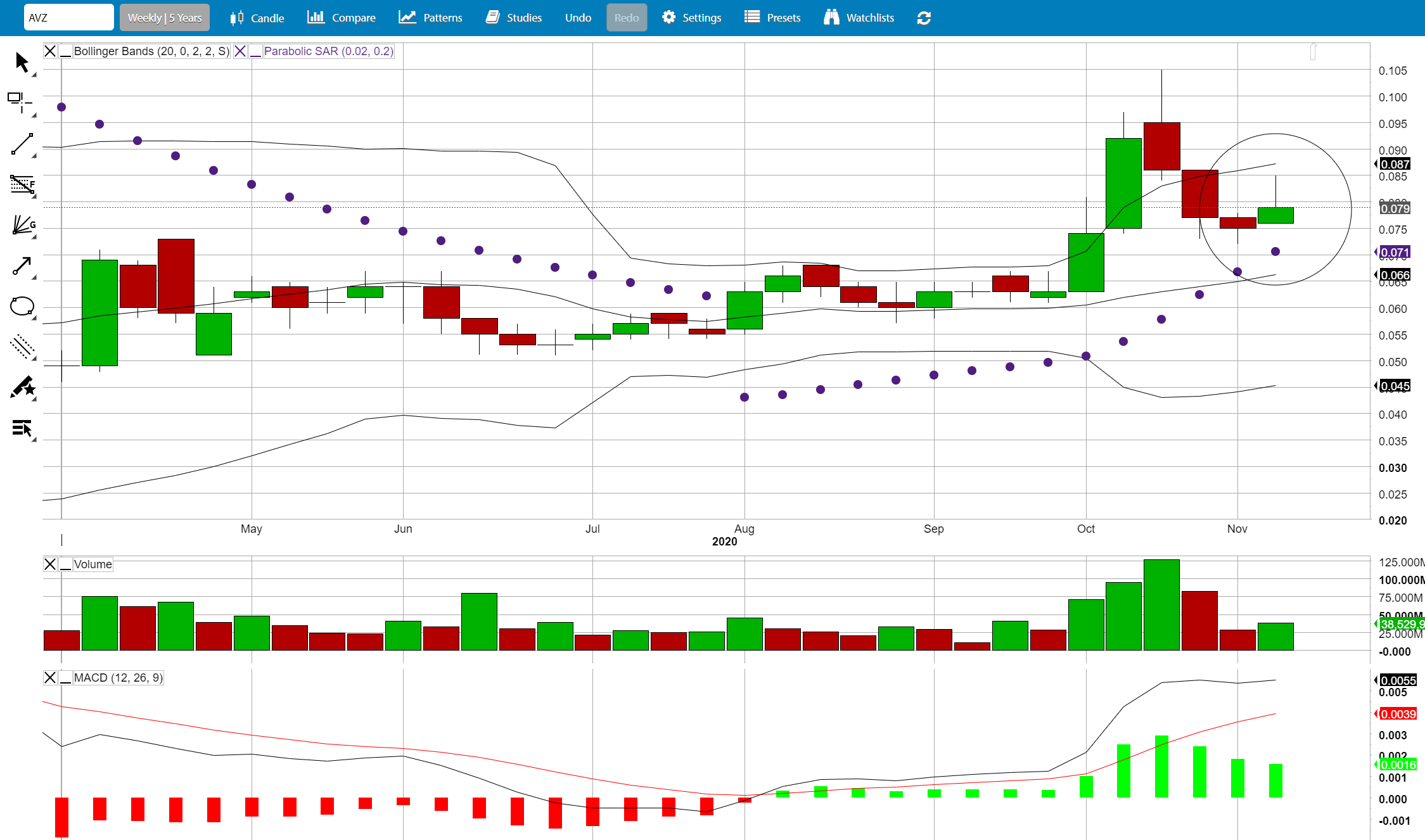Expand the trend line tool options arrow
The width and height of the screenshot is (1425, 840).
[x=34, y=155]
